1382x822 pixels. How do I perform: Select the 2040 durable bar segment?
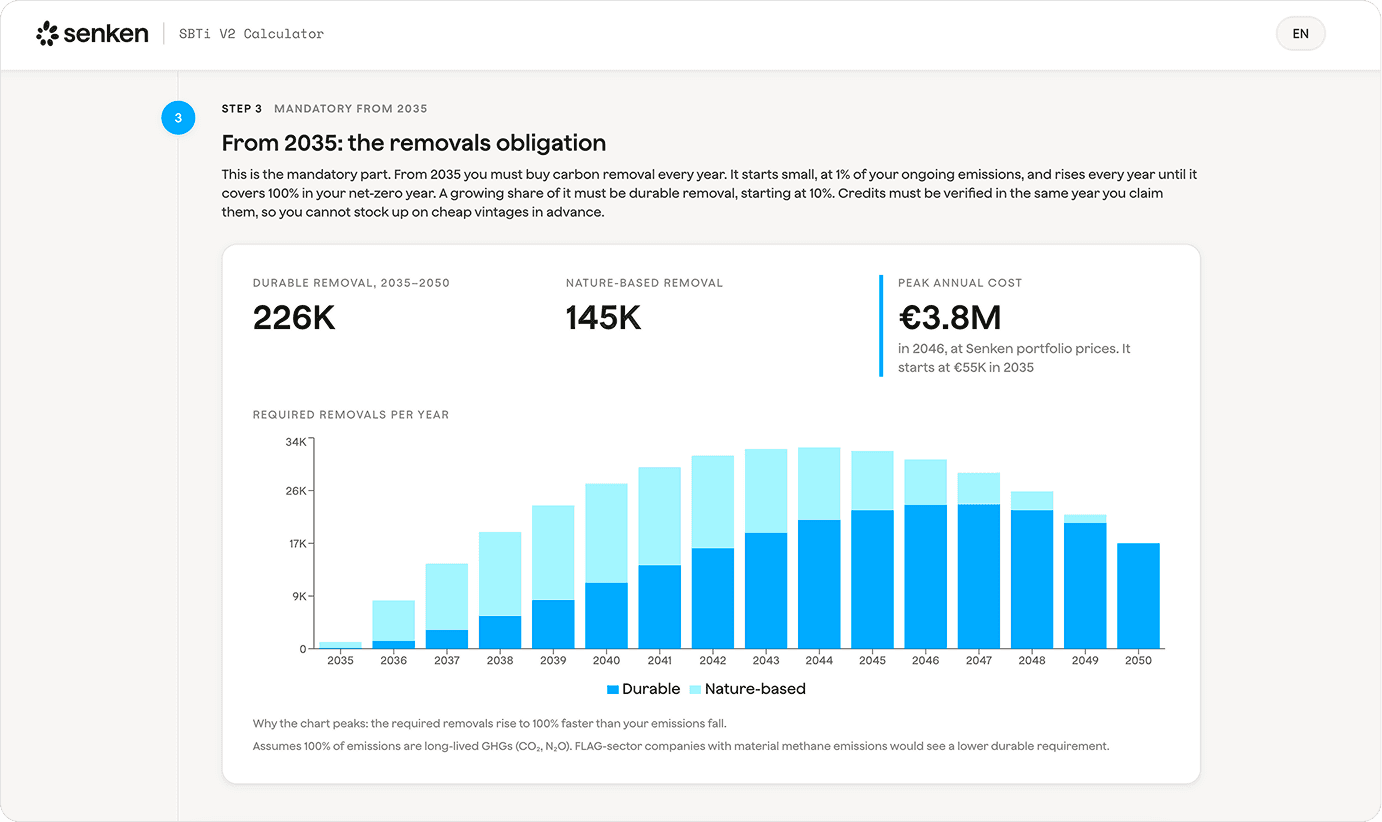coord(606,616)
